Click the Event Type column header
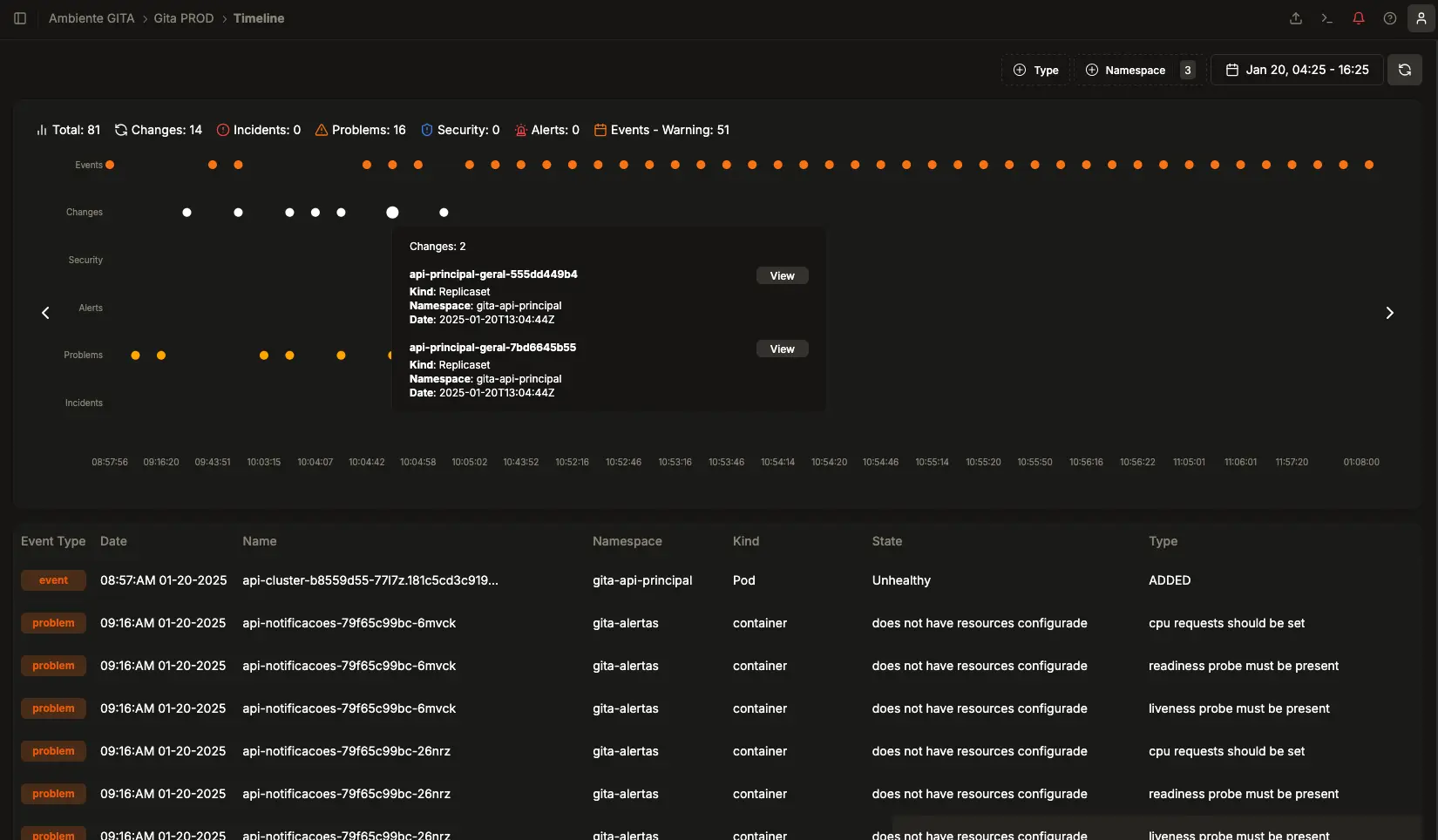 pos(53,541)
